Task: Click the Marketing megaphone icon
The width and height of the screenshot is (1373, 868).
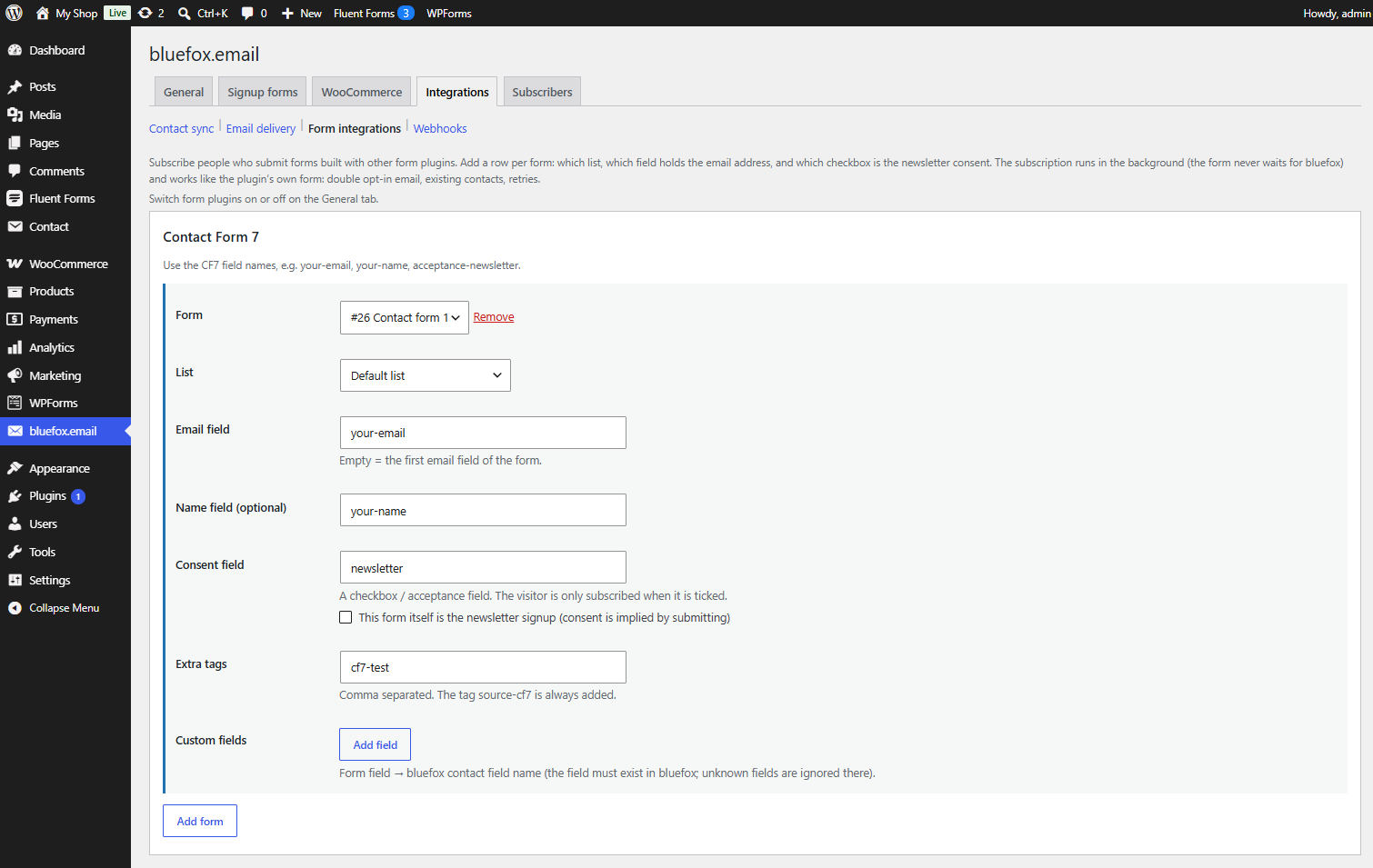Action: pos(15,375)
